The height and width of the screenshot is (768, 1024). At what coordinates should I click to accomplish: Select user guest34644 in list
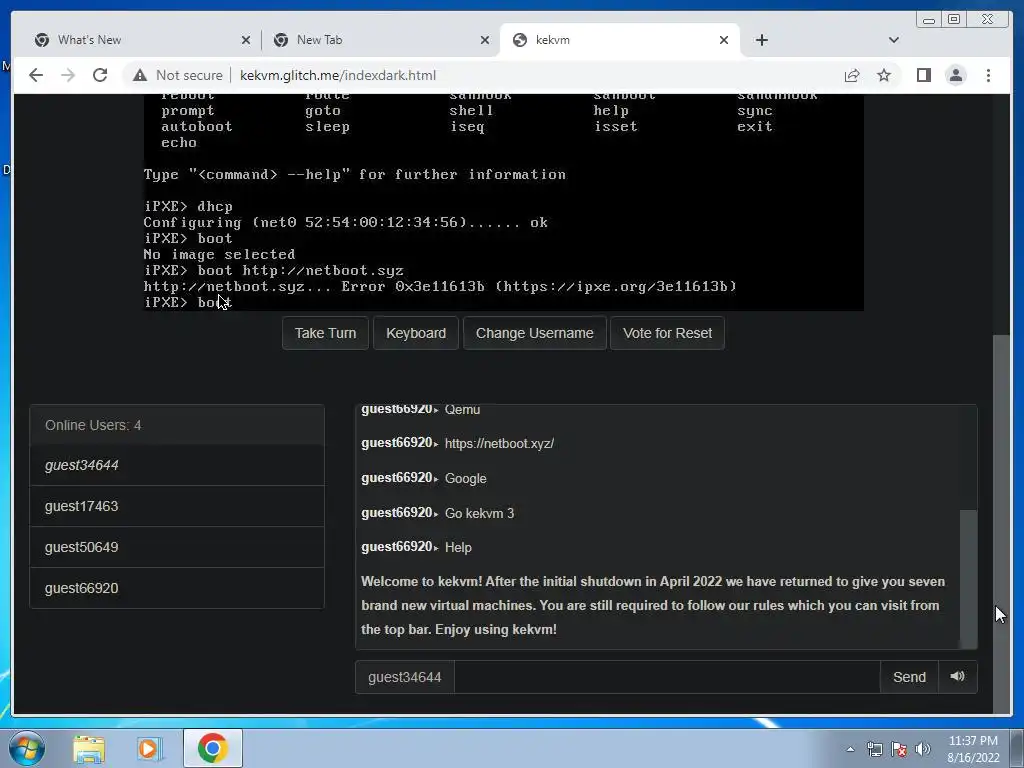[x=177, y=466]
